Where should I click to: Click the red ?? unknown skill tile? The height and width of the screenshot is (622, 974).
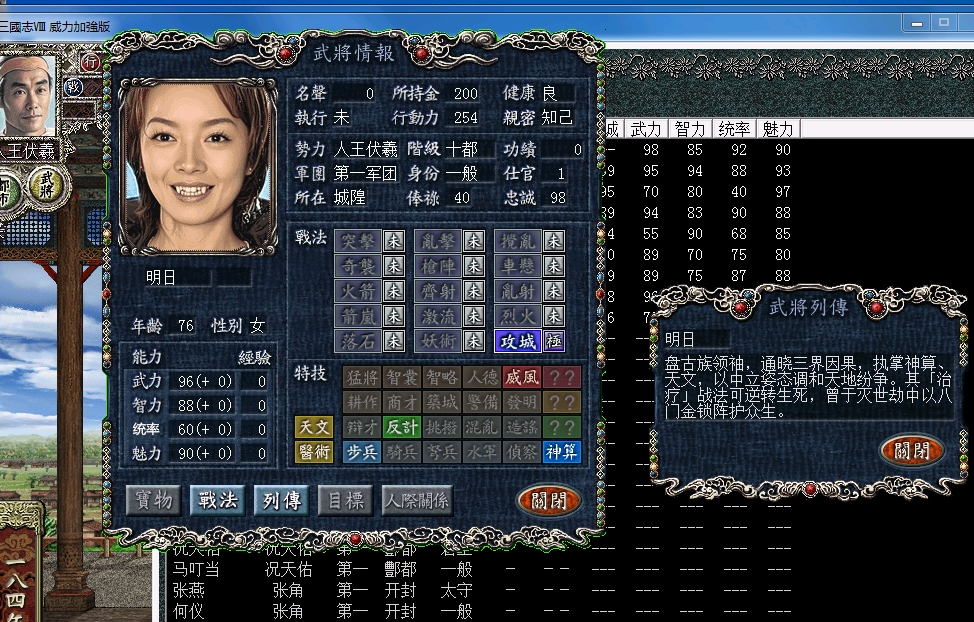click(562, 377)
